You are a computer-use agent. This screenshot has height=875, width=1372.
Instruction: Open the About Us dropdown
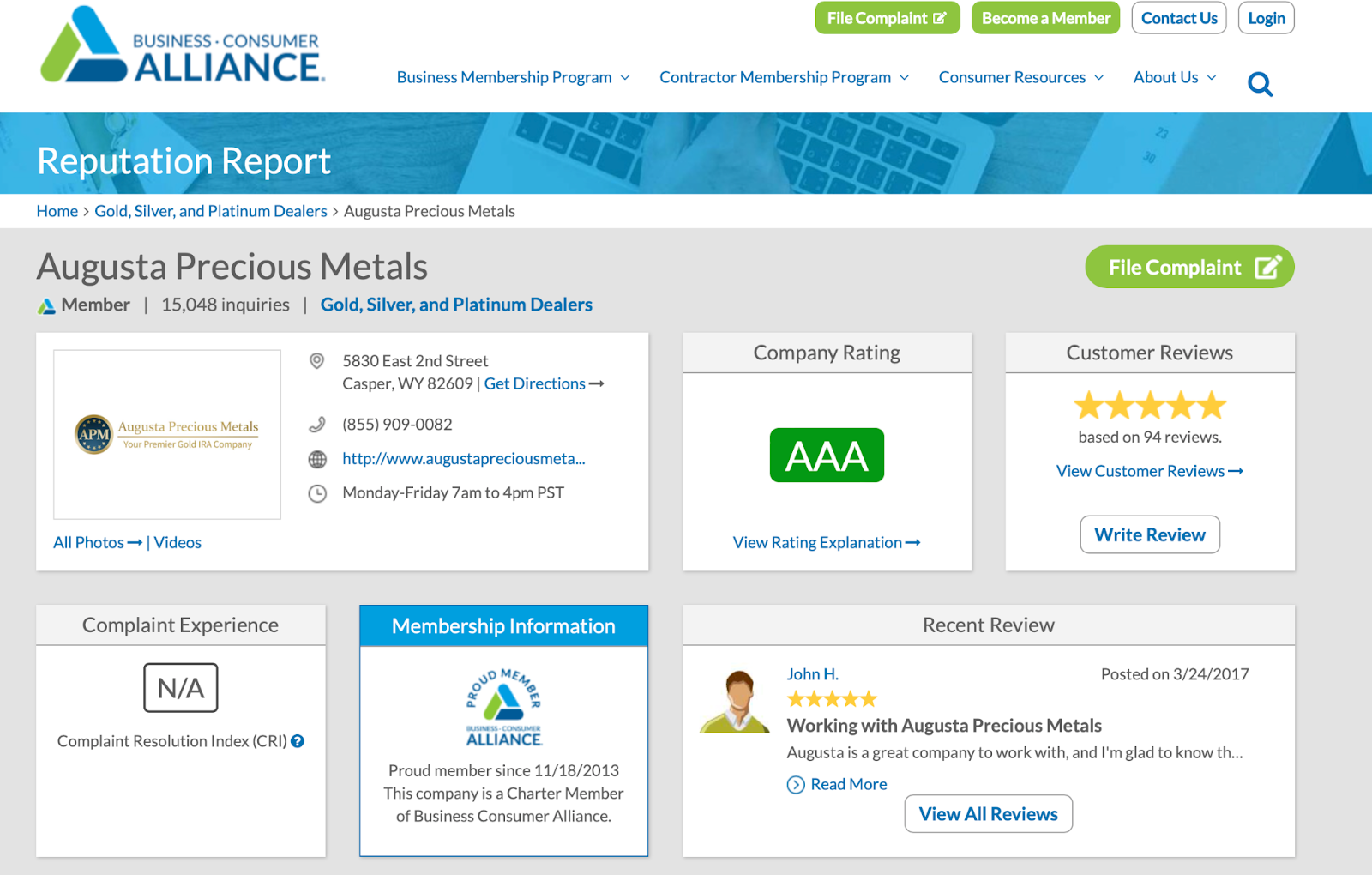pos(1175,77)
